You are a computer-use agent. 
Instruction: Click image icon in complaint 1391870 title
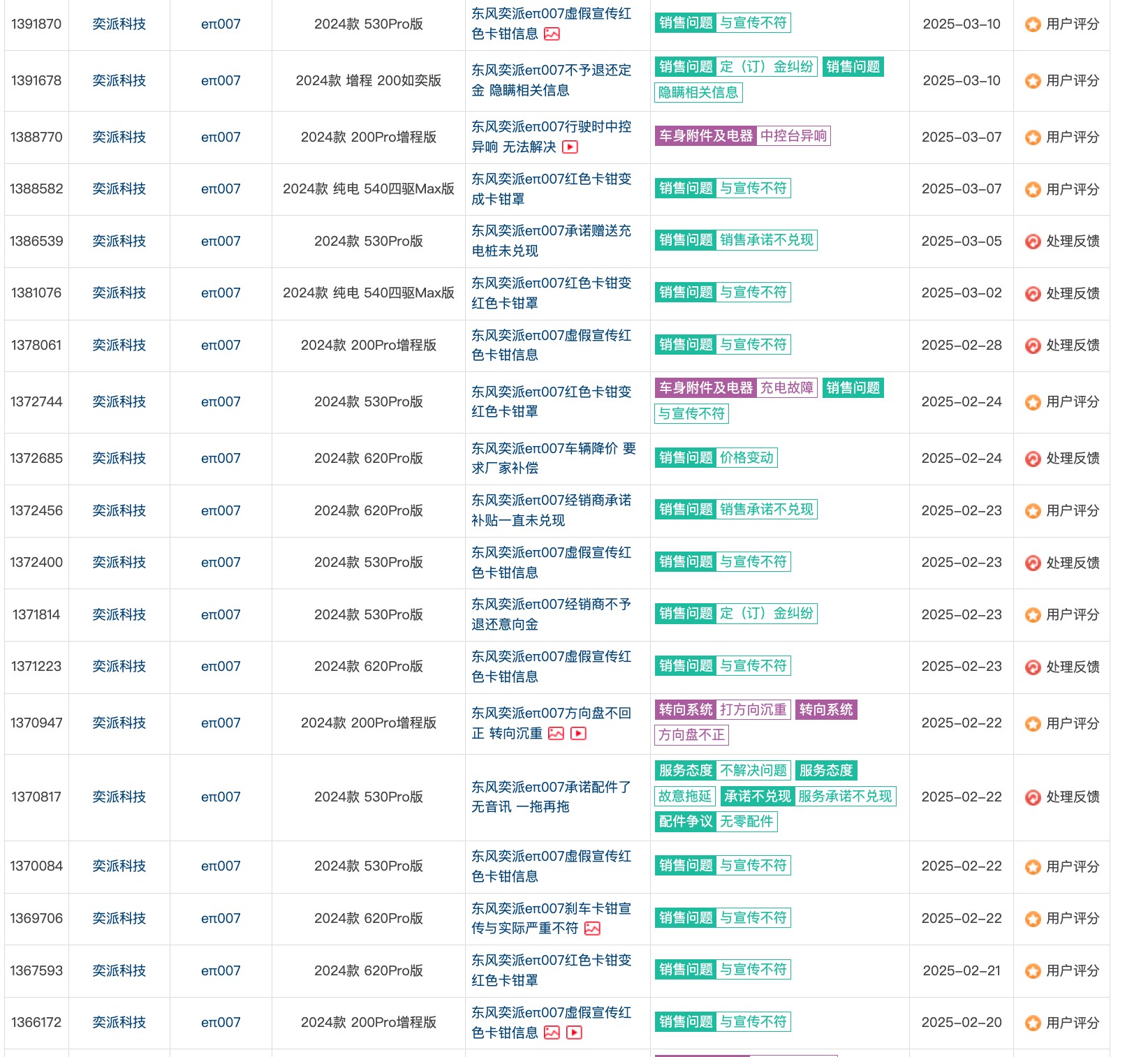click(552, 34)
